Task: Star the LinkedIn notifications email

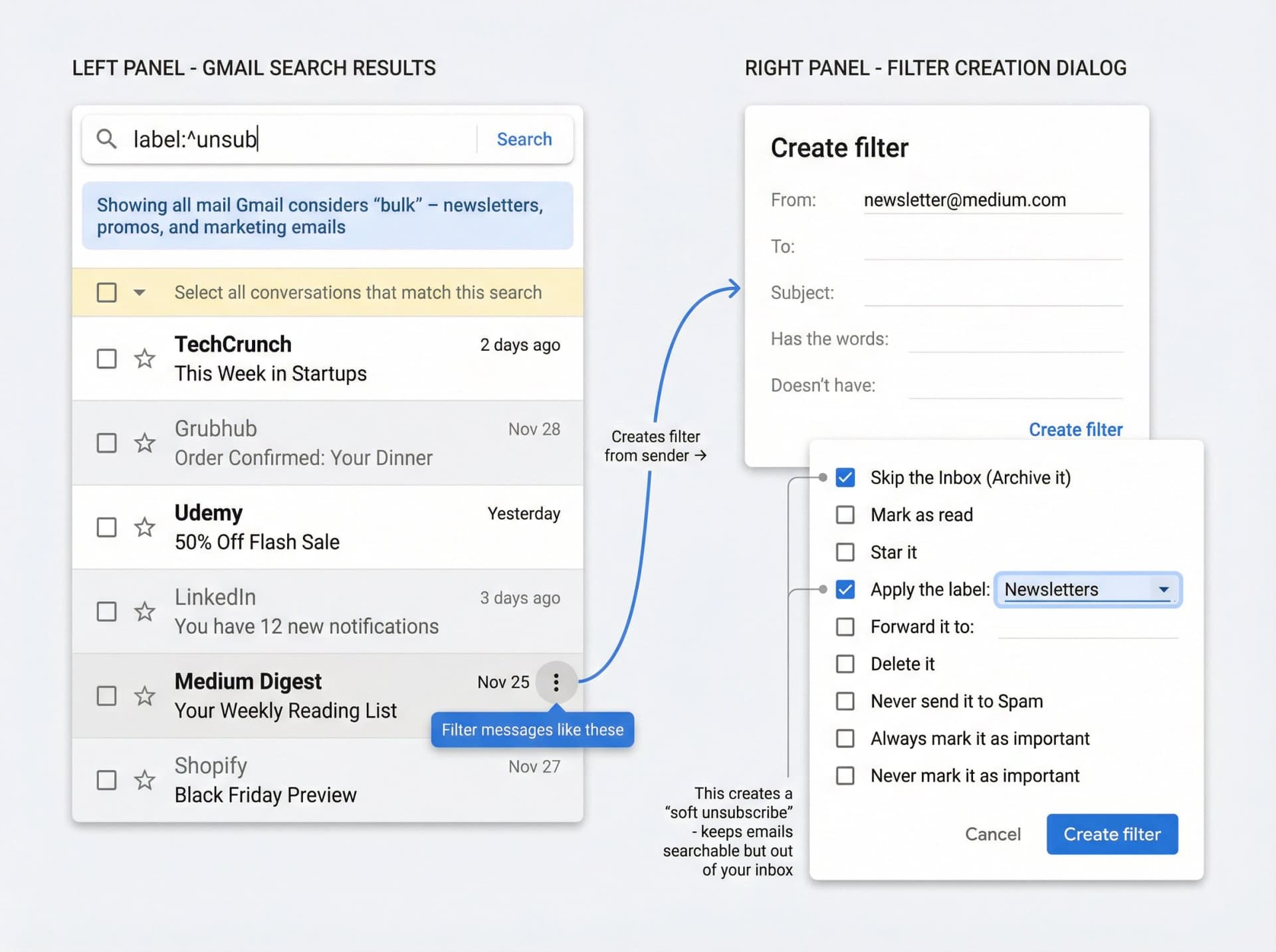Action: point(145,611)
